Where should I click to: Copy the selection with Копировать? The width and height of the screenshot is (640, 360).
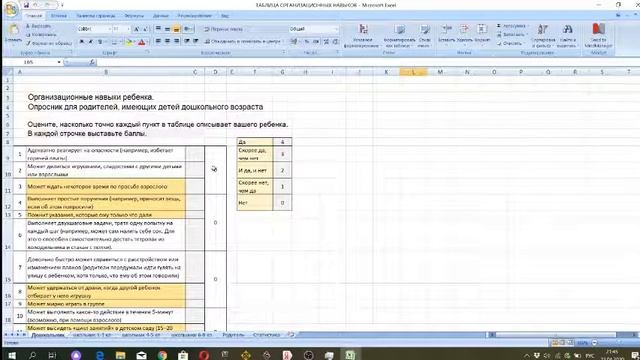click(41, 35)
